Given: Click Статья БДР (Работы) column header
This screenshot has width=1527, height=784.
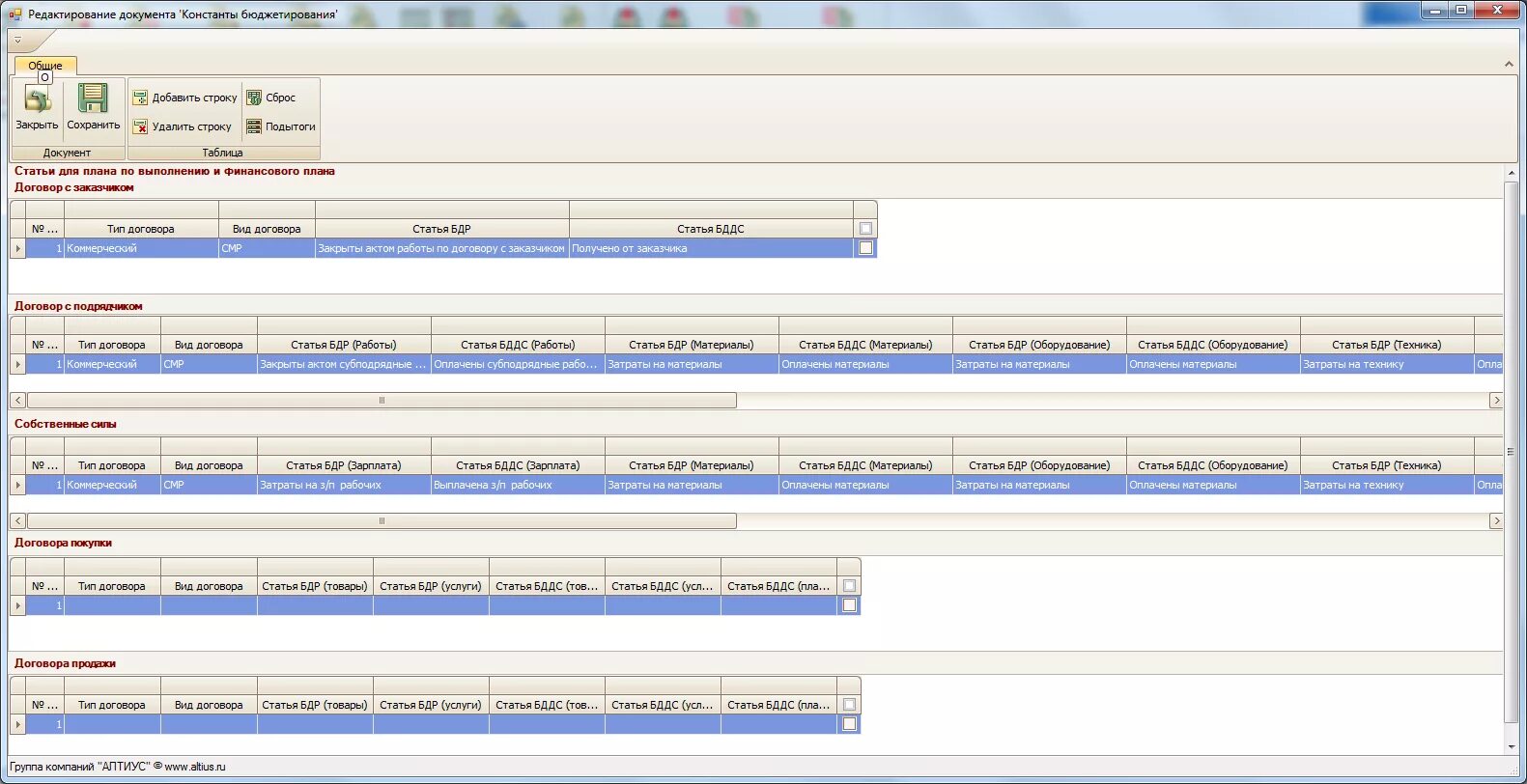Looking at the screenshot, I should tap(344, 345).
